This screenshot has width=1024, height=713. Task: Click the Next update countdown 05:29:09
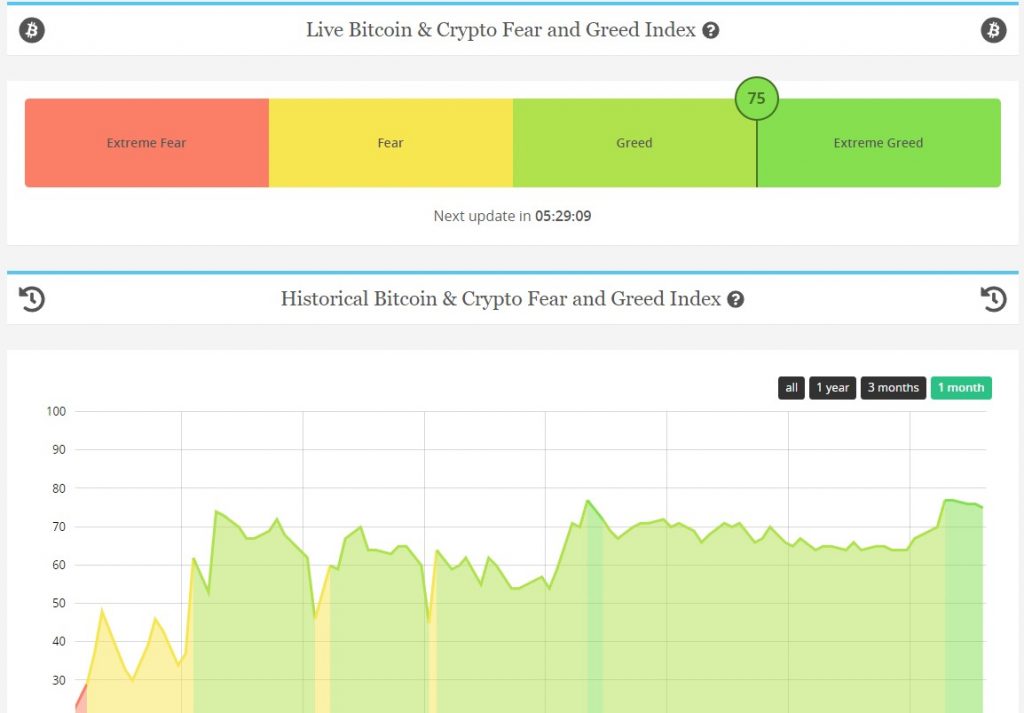point(563,216)
